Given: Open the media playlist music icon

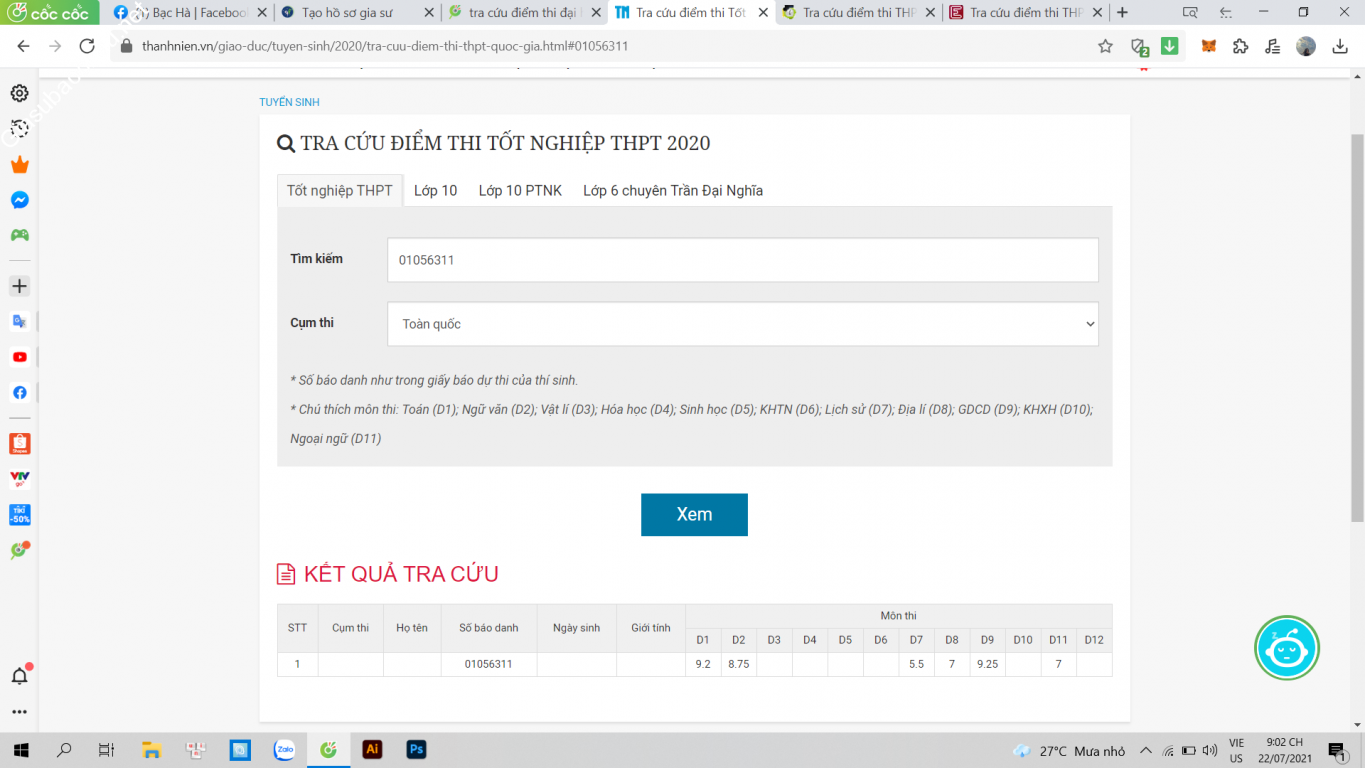Looking at the screenshot, I should point(1272,46).
